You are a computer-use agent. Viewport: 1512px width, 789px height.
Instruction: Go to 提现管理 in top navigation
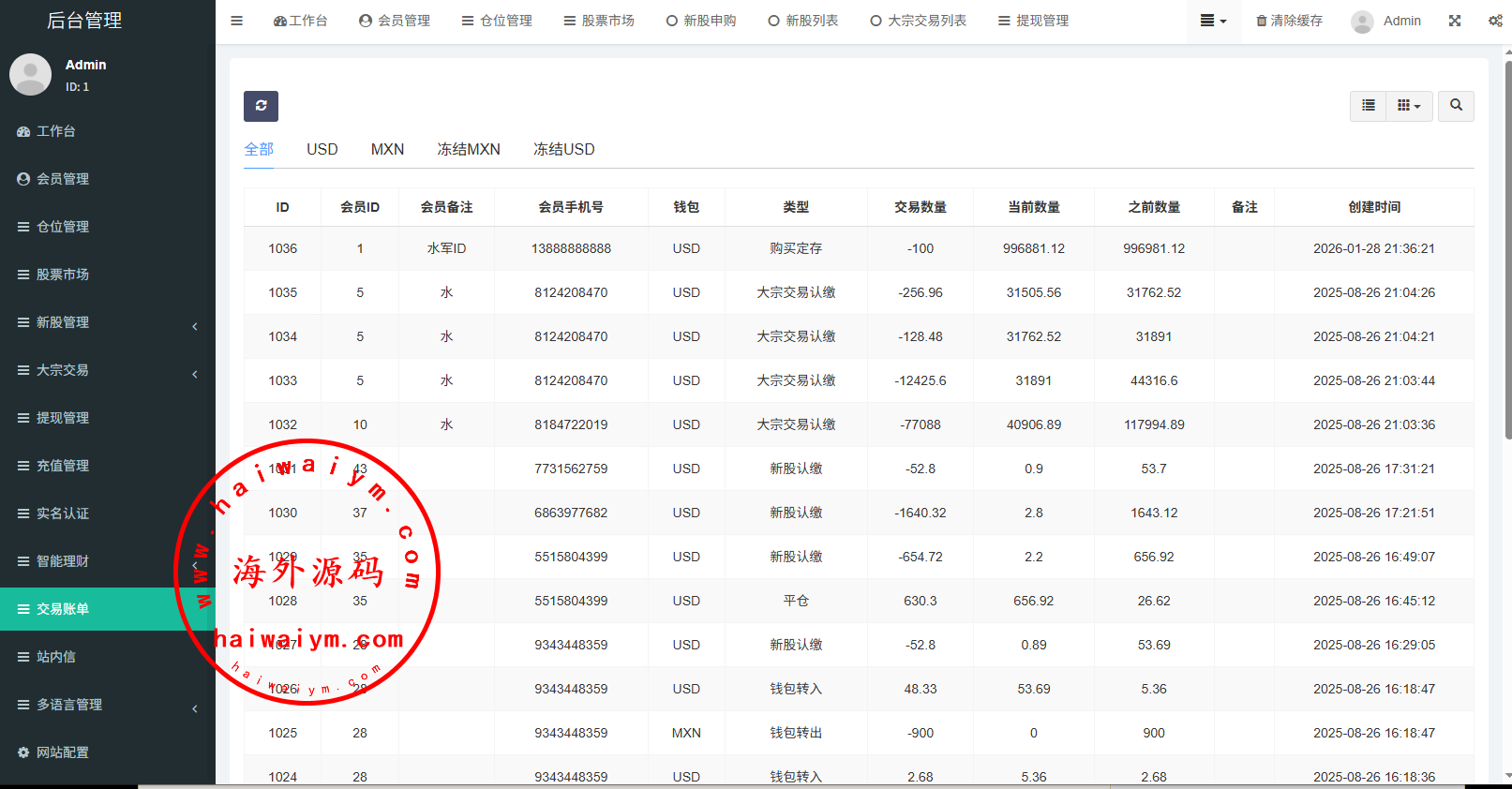(x=1033, y=21)
